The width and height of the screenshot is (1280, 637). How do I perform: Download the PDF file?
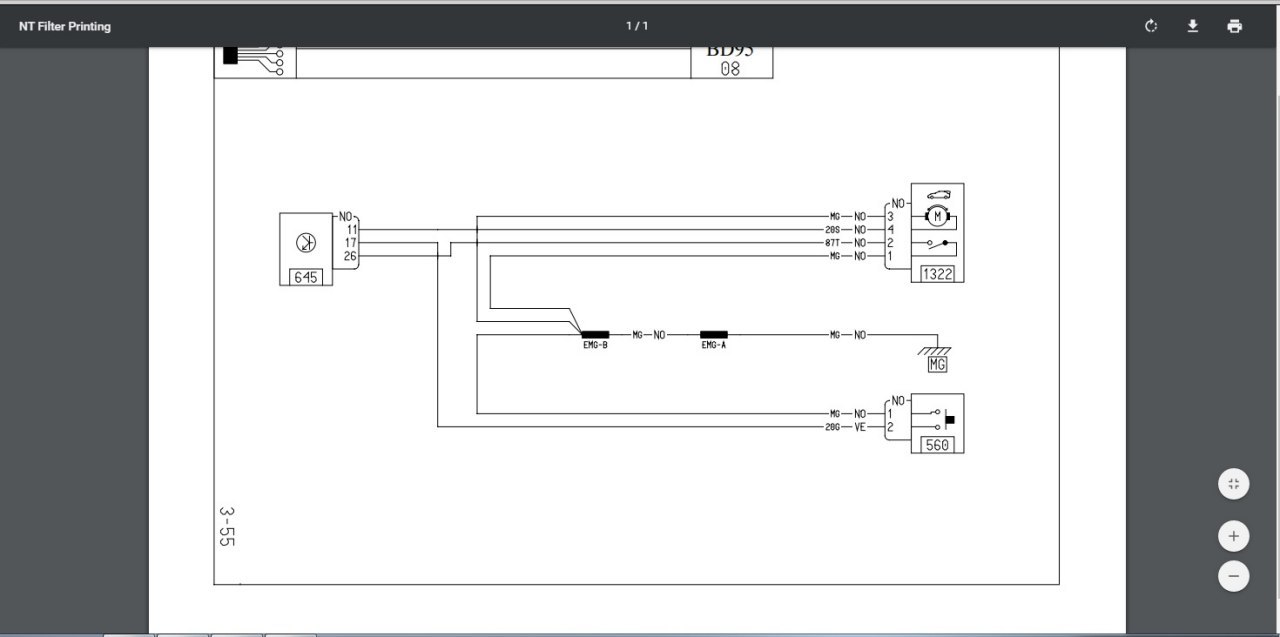(1193, 26)
